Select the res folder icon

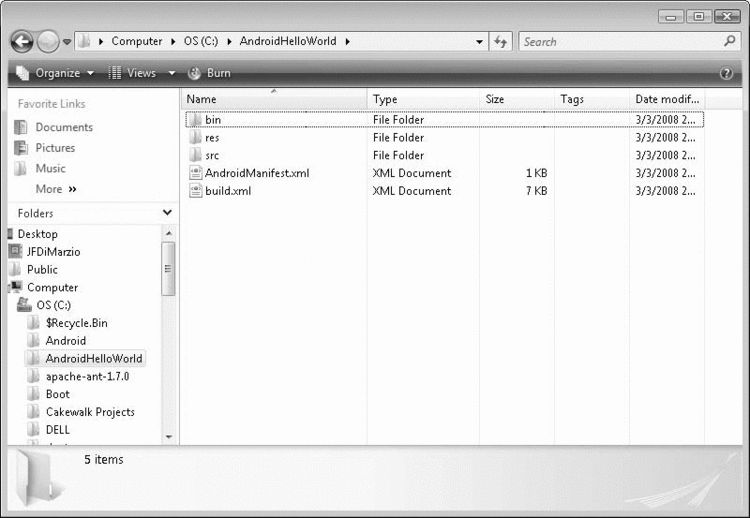point(195,137)
